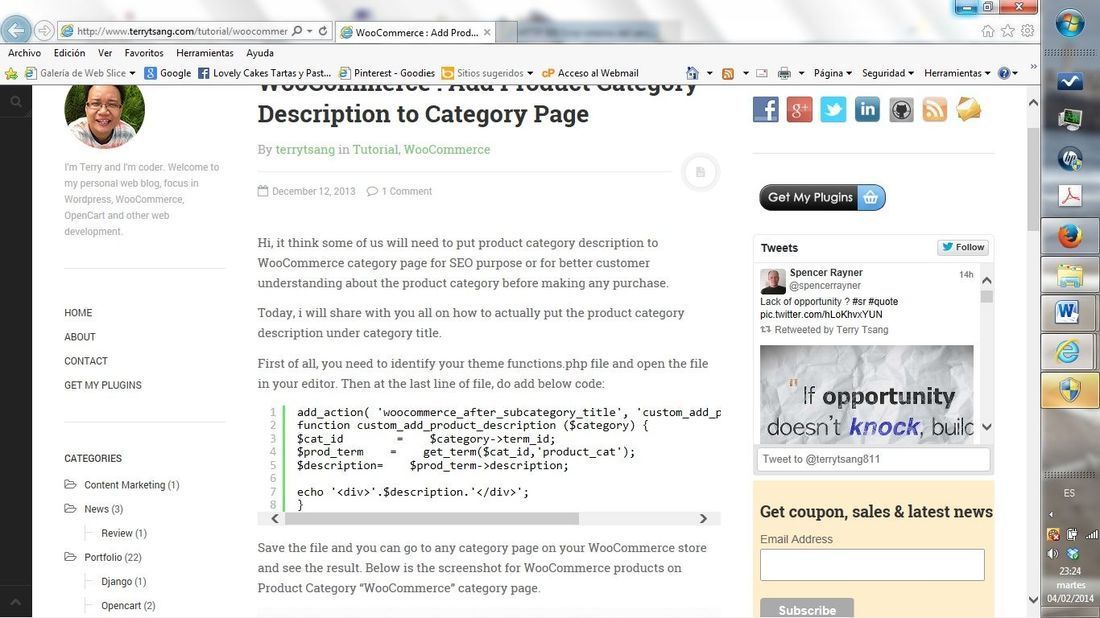
Task: Expand the command bar overflow chevron
Action: pyautogui.click(x=1033, y=67)
